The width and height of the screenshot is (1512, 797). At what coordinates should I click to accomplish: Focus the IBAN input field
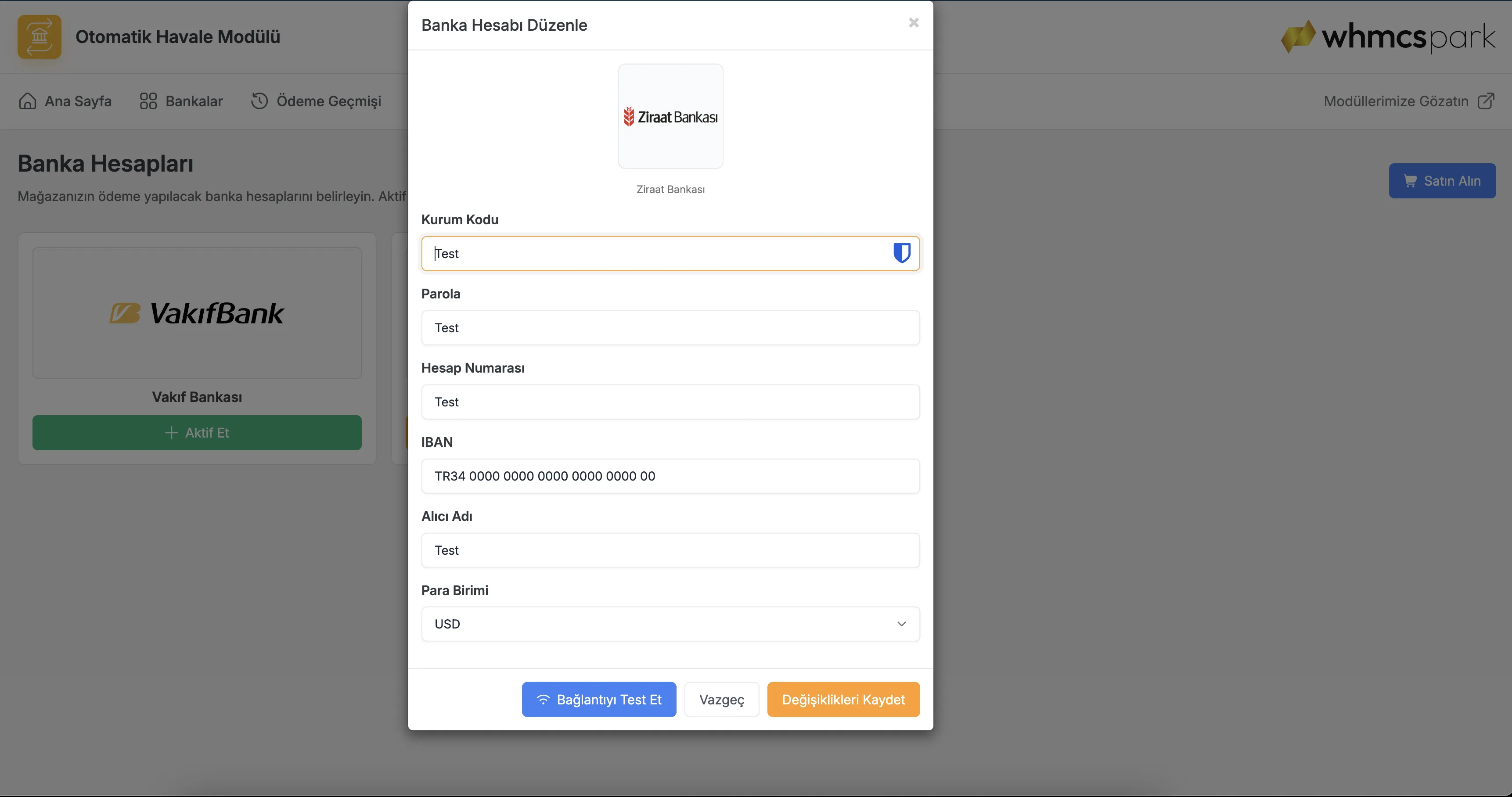(x=670, y=476)
